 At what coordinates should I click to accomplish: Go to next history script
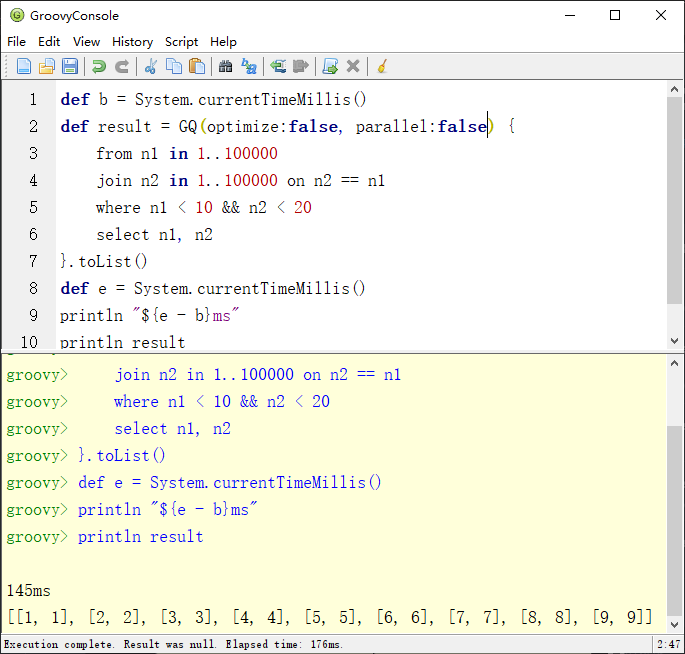301,66
